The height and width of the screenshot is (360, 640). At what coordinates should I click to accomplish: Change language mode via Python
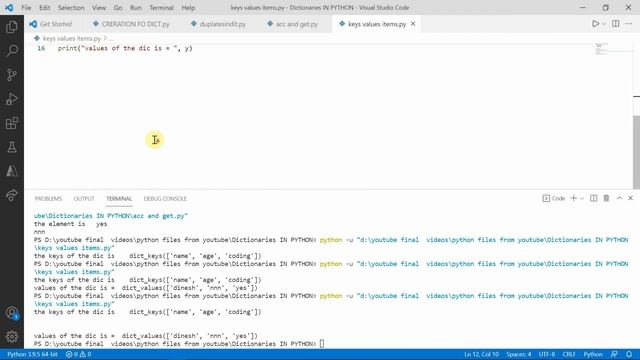coord(593,354)
